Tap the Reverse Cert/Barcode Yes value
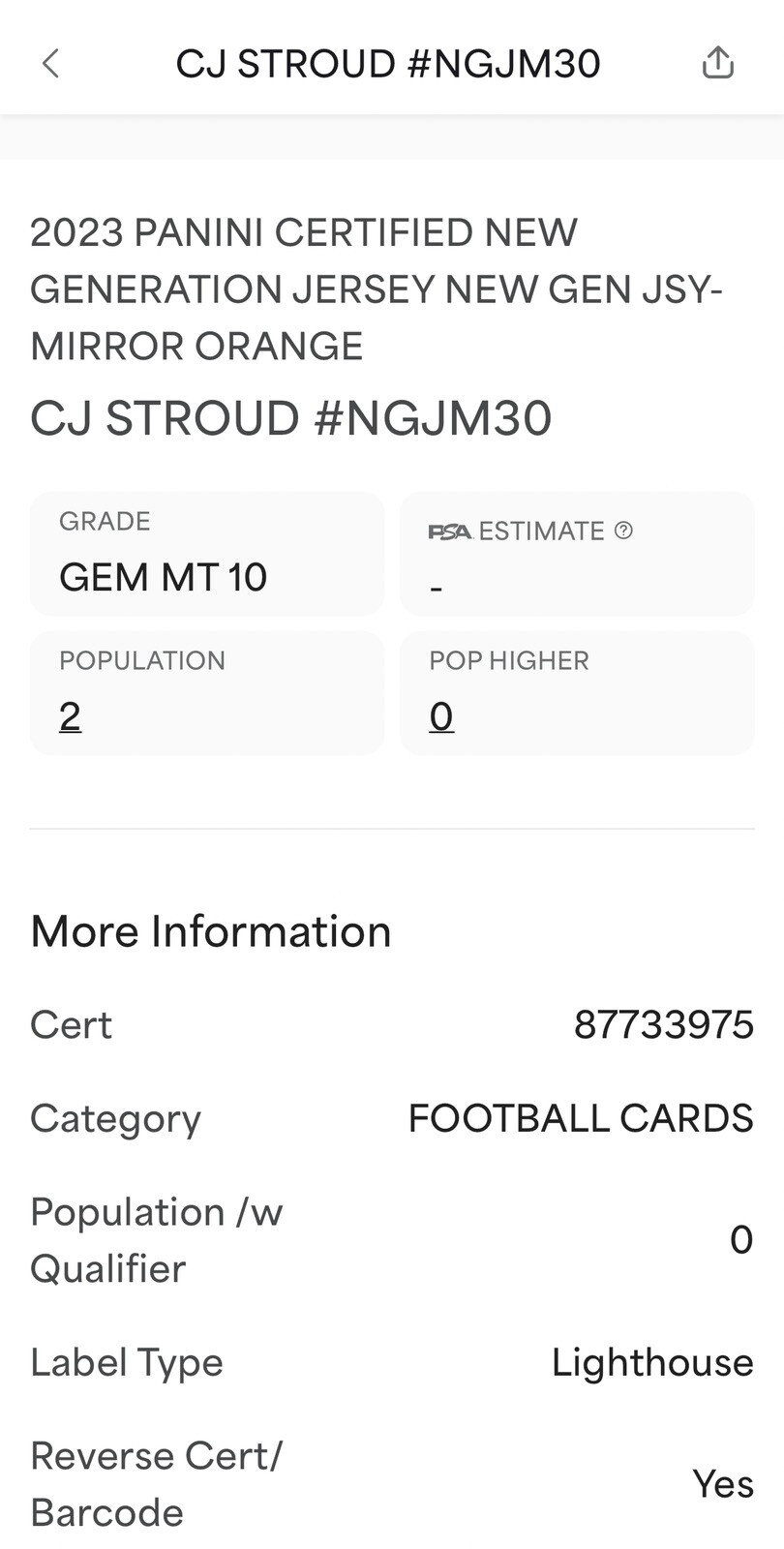This screenshot has width=784, height=1549. (723, 1484)
